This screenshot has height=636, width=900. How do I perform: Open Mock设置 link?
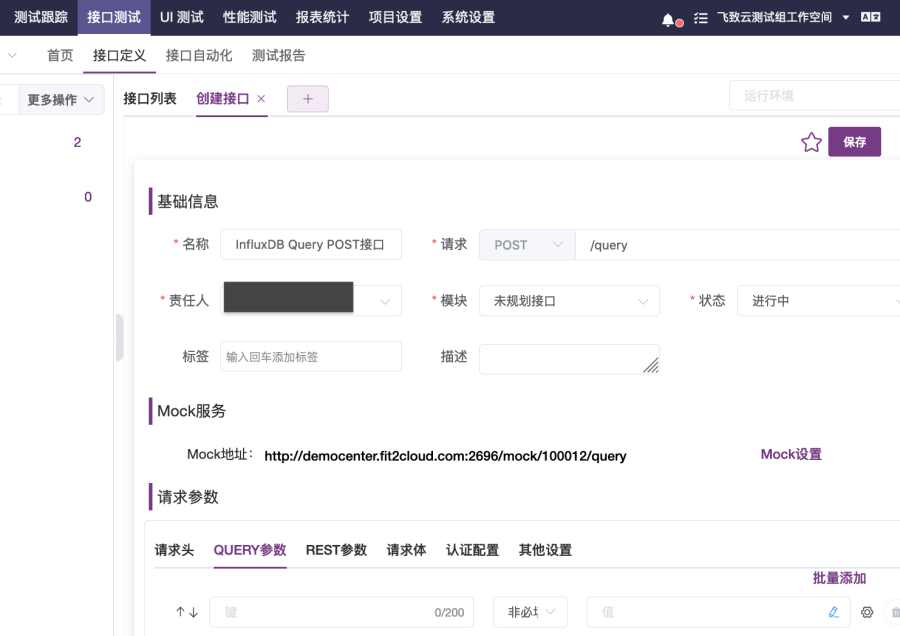pyautogui.click(x=791, y=454)
